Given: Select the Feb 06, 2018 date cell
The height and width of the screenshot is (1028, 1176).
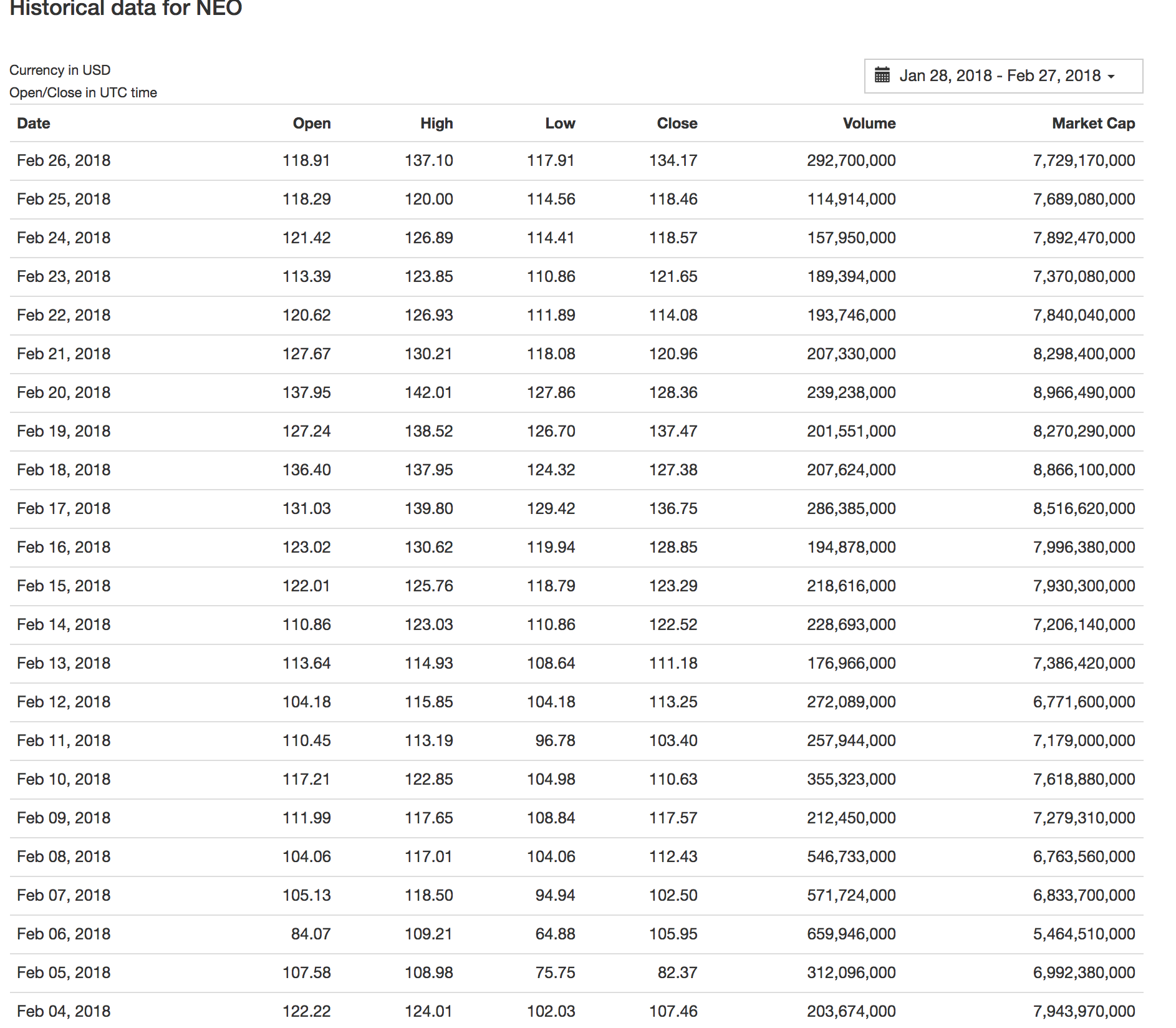Looking at the screenshot, I should 64,934.
